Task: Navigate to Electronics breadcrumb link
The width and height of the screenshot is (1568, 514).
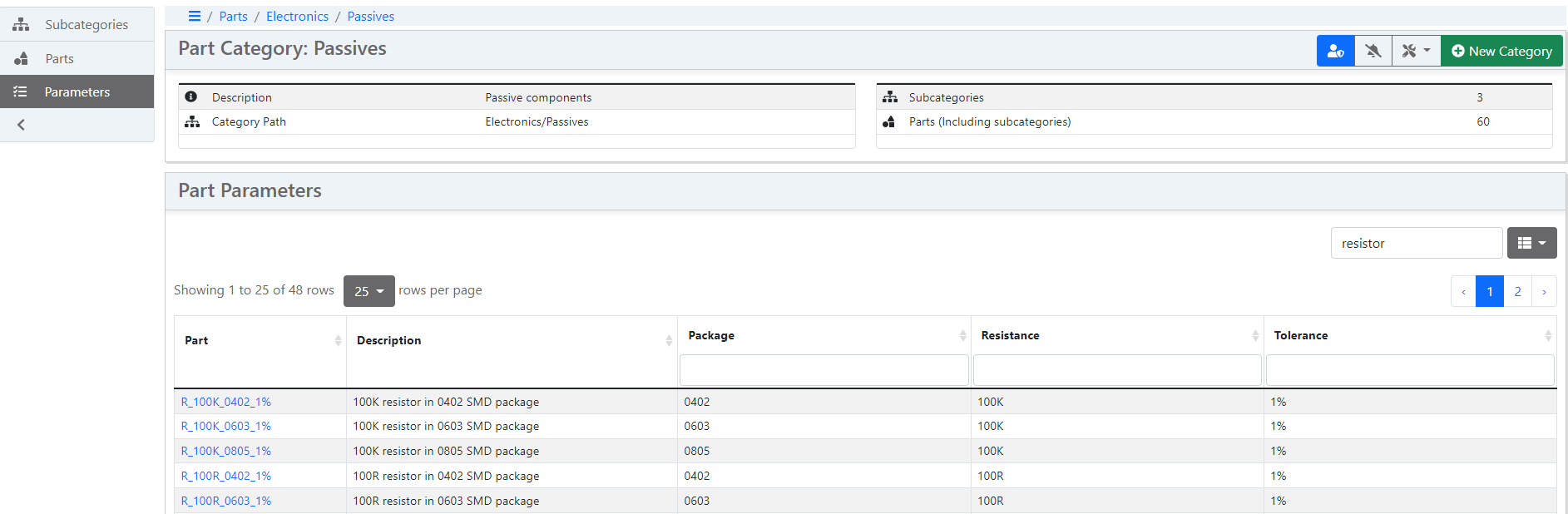Action: [297, 17]
